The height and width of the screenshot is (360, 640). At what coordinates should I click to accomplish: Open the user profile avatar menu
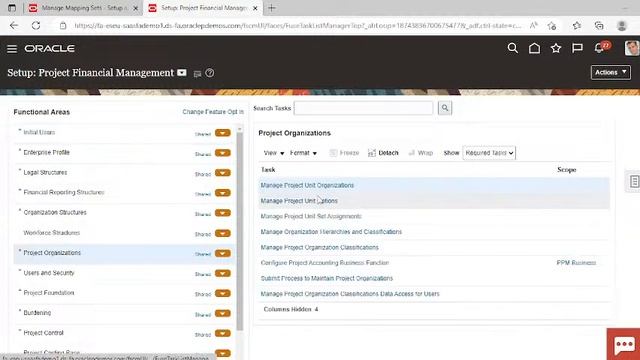coord(632,48)
